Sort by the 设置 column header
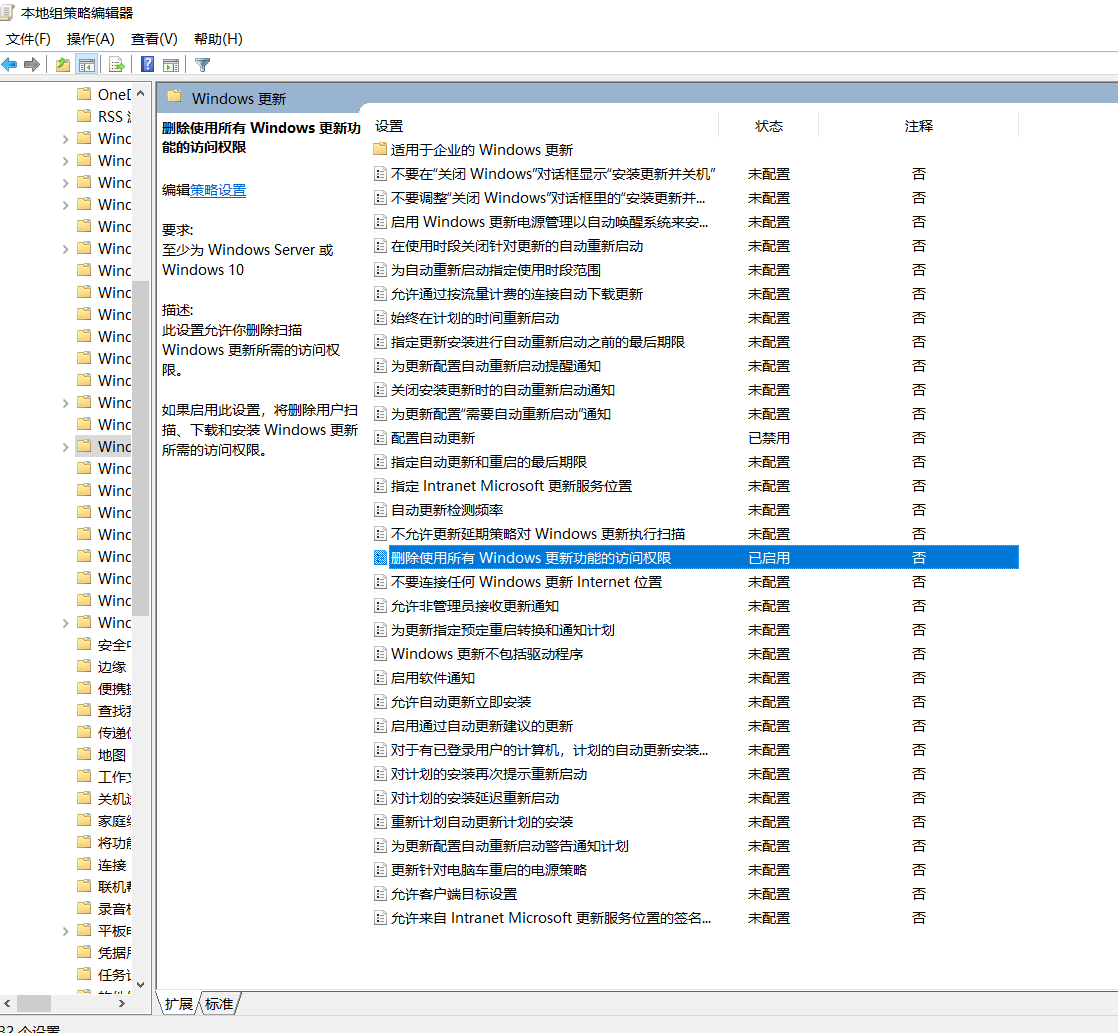This screenshot has width=1118, height=1033. point(545,126)
